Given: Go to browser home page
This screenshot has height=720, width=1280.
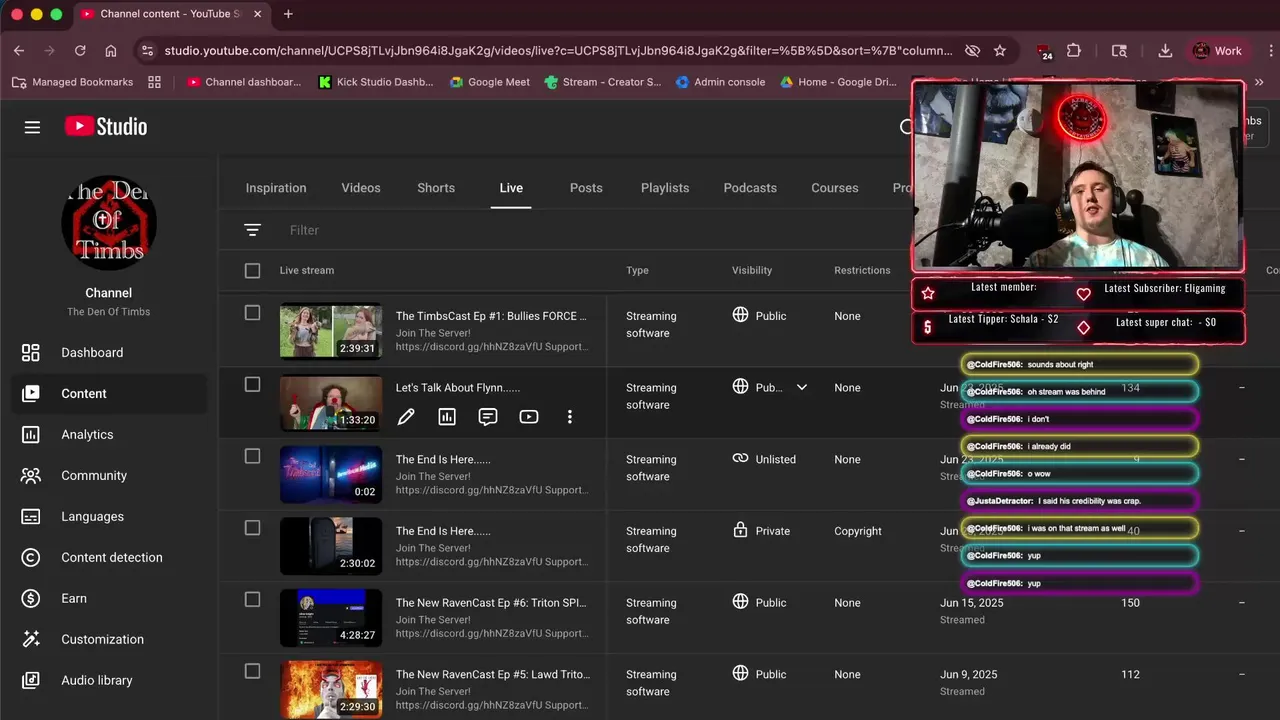Looking at the screenshot, I should click(111, 51).
